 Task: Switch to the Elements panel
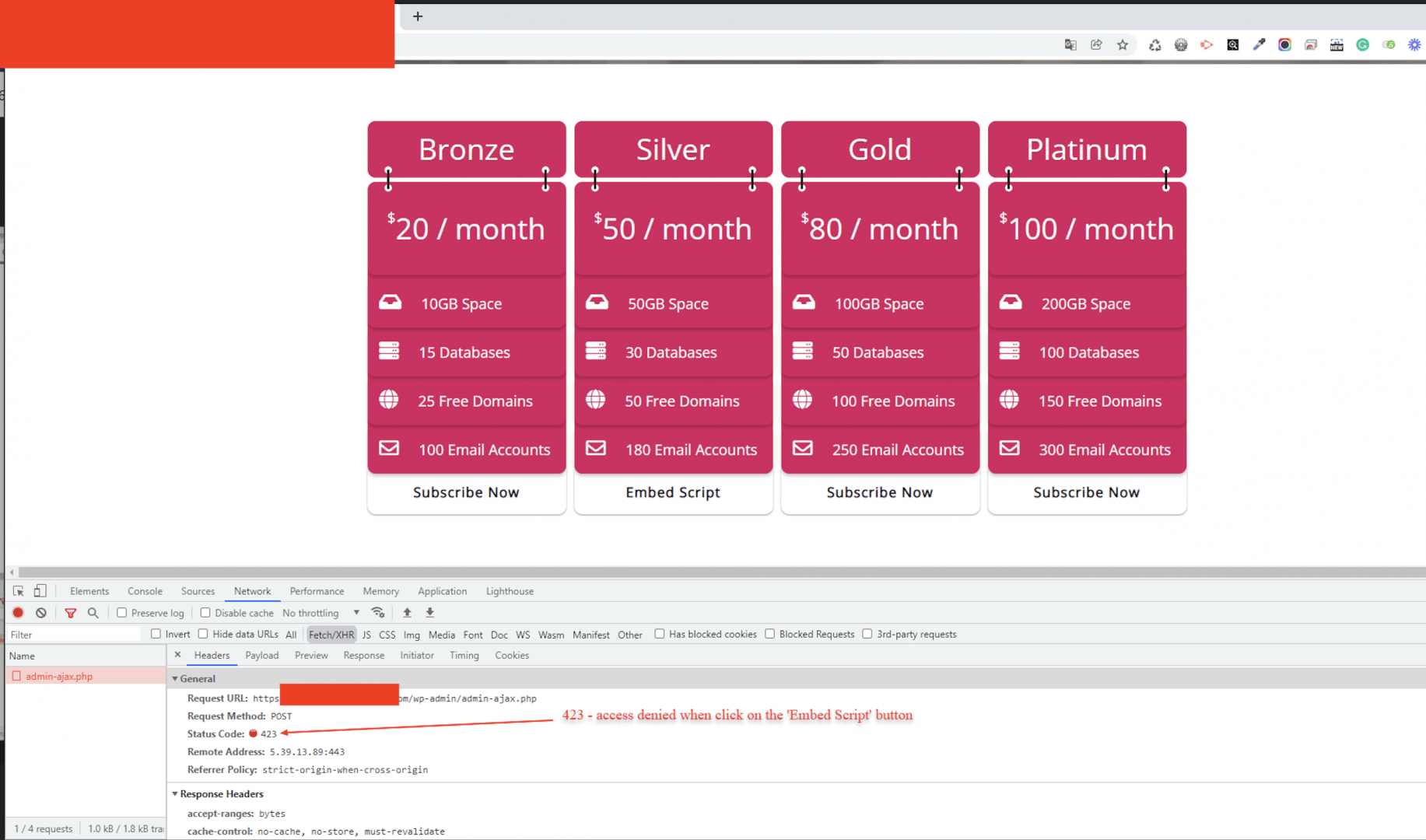[89, 591]
